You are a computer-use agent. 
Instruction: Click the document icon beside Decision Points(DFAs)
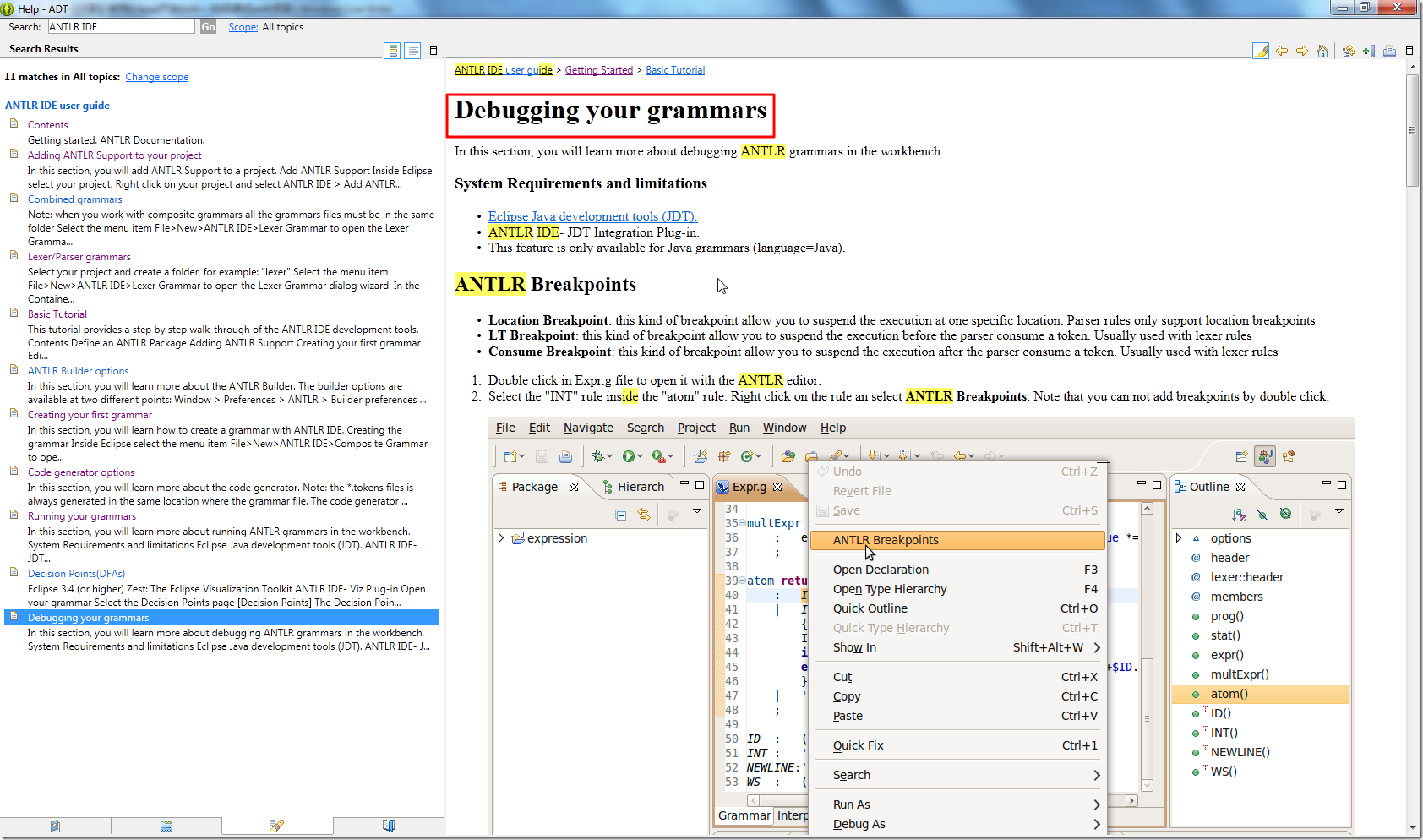click(14, 573)
